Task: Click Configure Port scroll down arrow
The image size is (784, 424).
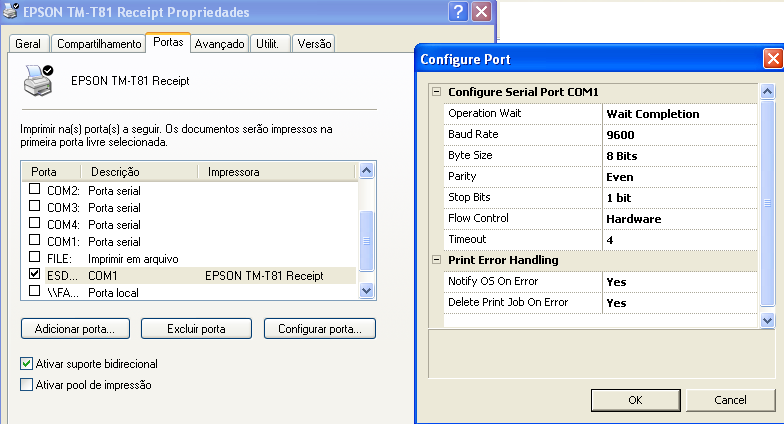Action: tap(768, 320)
